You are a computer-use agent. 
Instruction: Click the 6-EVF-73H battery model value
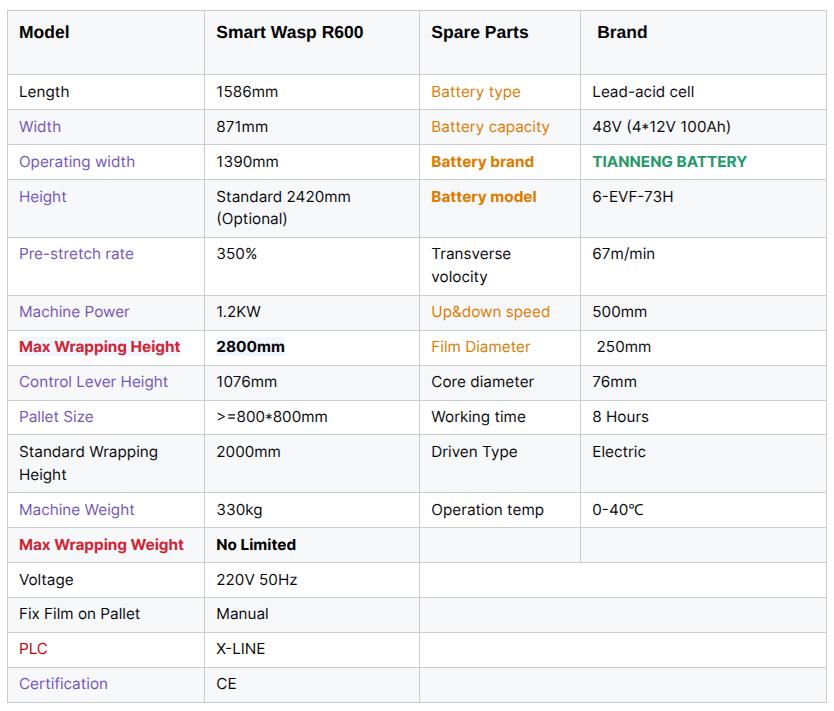pos(632,197)
